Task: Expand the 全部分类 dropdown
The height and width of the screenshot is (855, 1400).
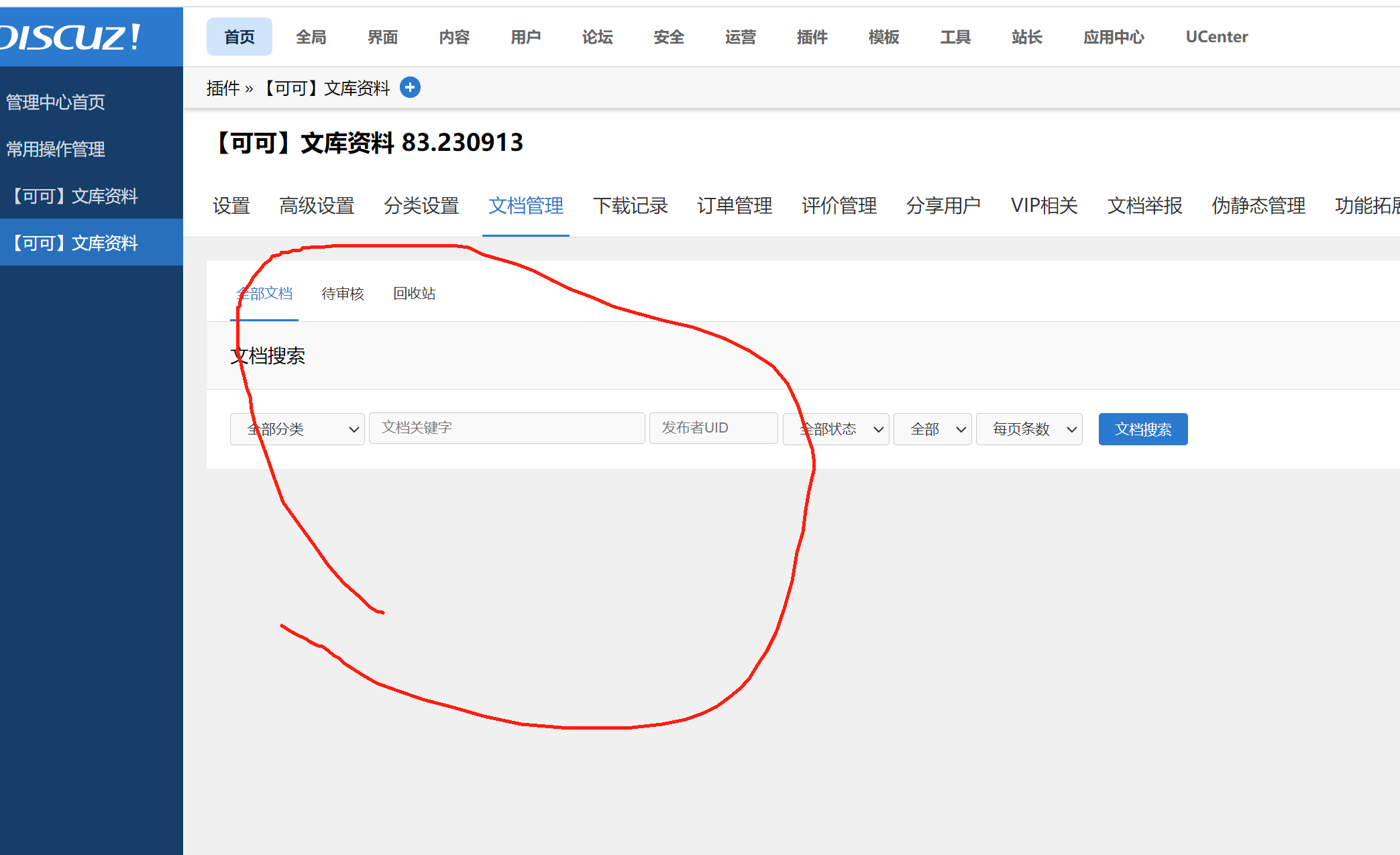Action: 297,429
